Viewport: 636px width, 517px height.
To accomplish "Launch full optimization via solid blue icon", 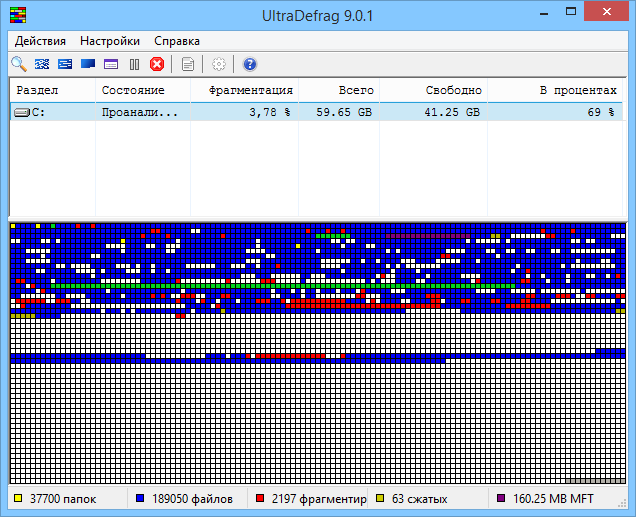I will pyautogui.click(x=88, y=64).
